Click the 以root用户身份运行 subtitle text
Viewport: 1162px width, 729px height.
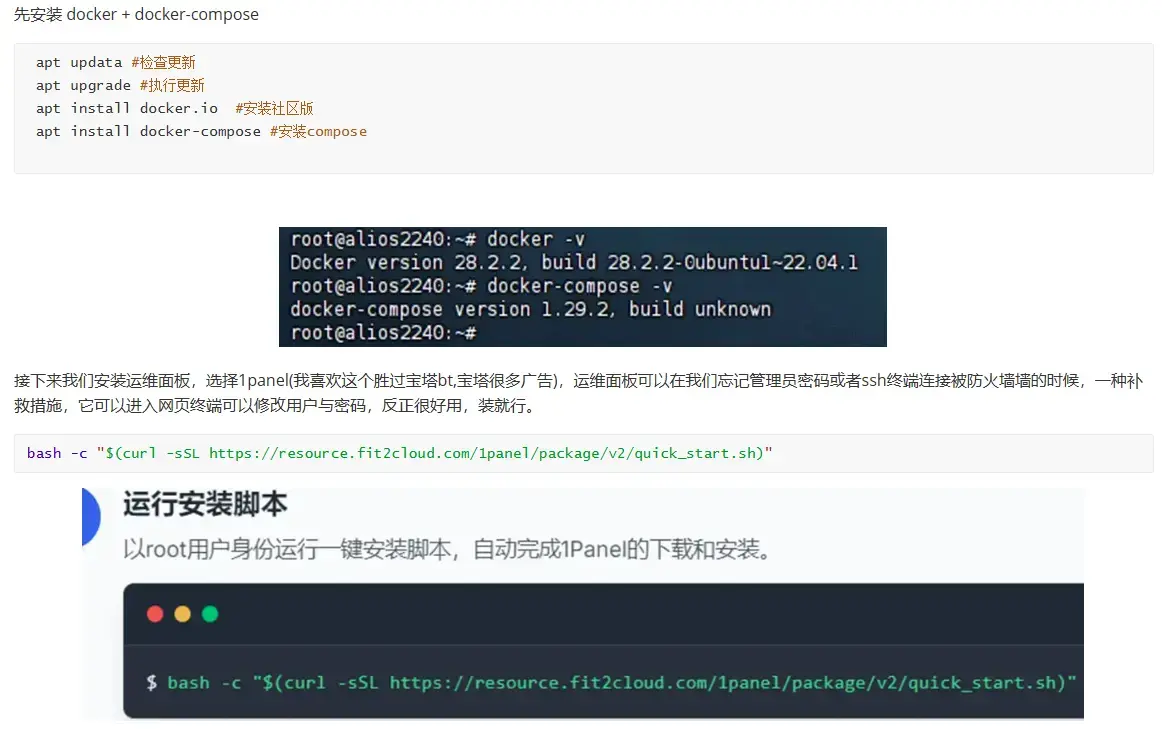445,549
